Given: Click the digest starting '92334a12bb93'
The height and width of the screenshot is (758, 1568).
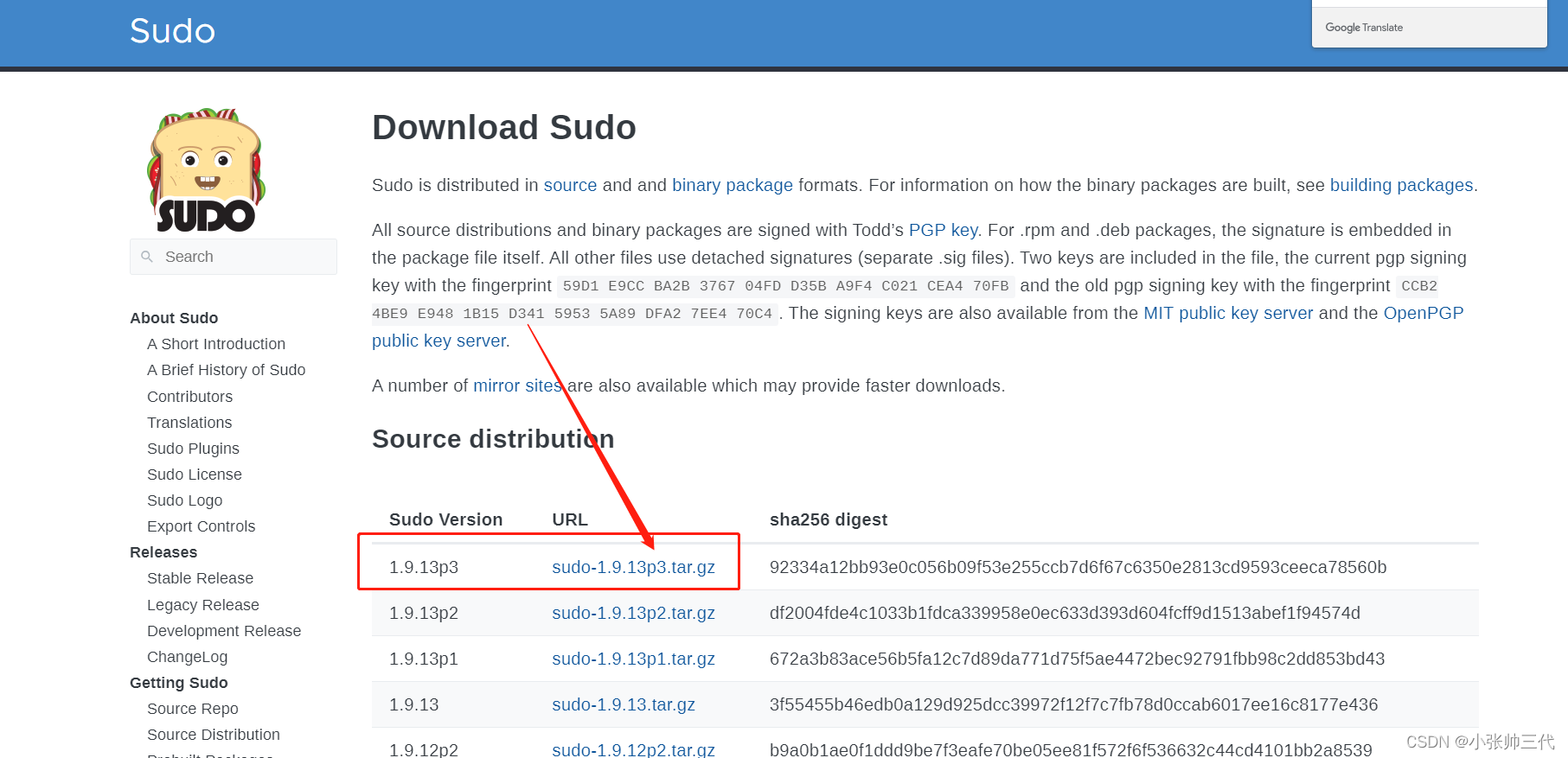Looking at the screenshot, I should [x=1078, y=567].
